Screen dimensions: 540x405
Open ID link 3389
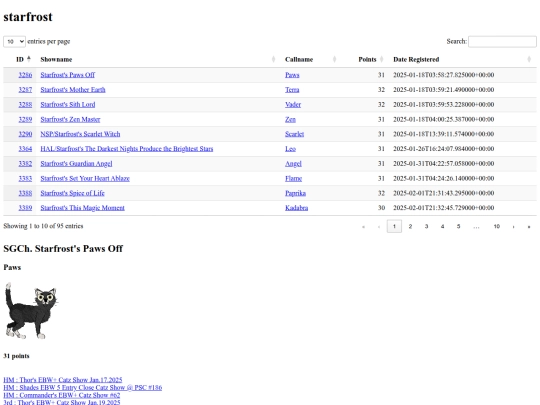click(x=25, y=208)
